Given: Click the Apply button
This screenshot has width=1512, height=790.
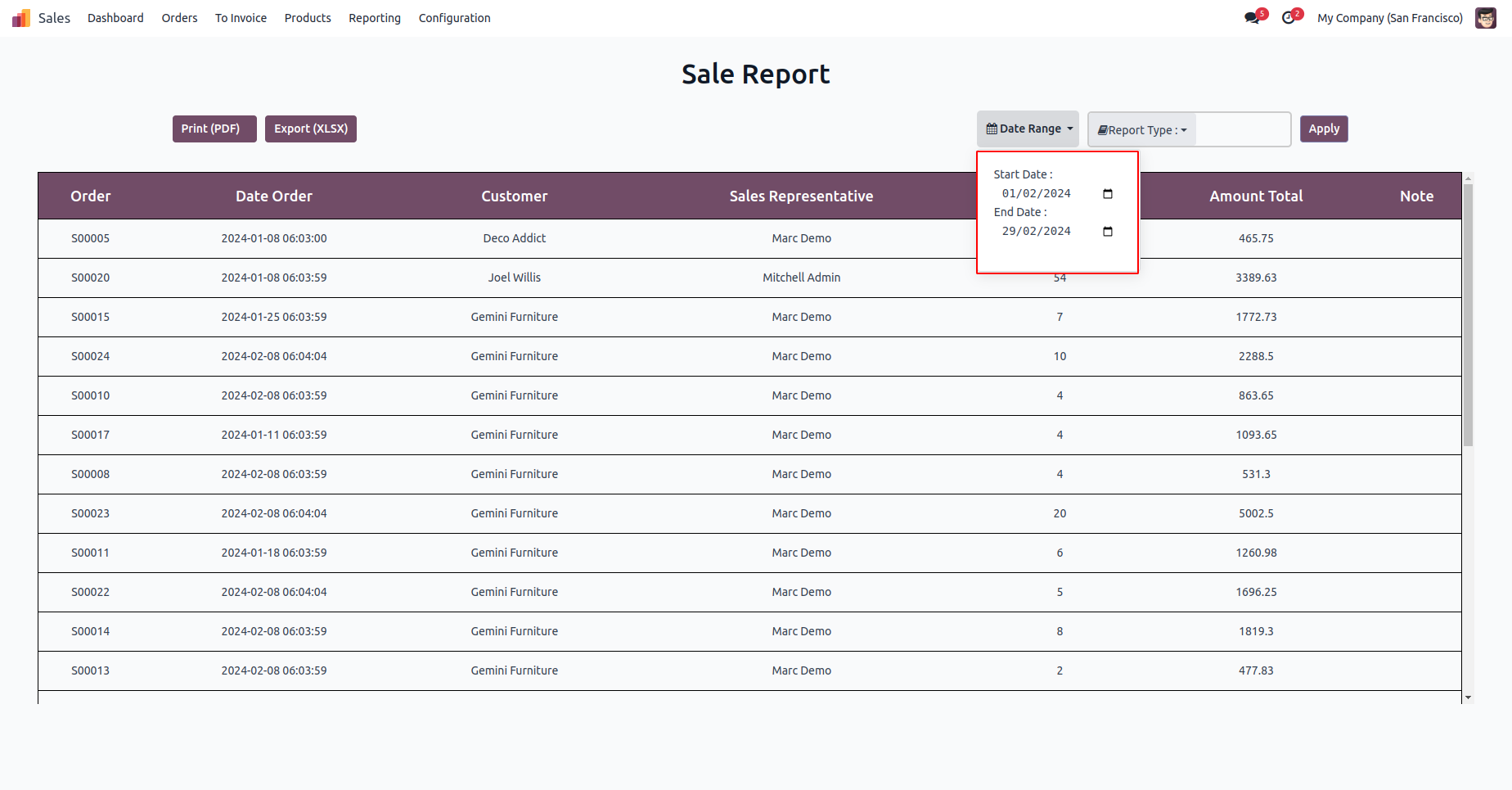Looking at the screenshot, I should (x=1323, y=129).
